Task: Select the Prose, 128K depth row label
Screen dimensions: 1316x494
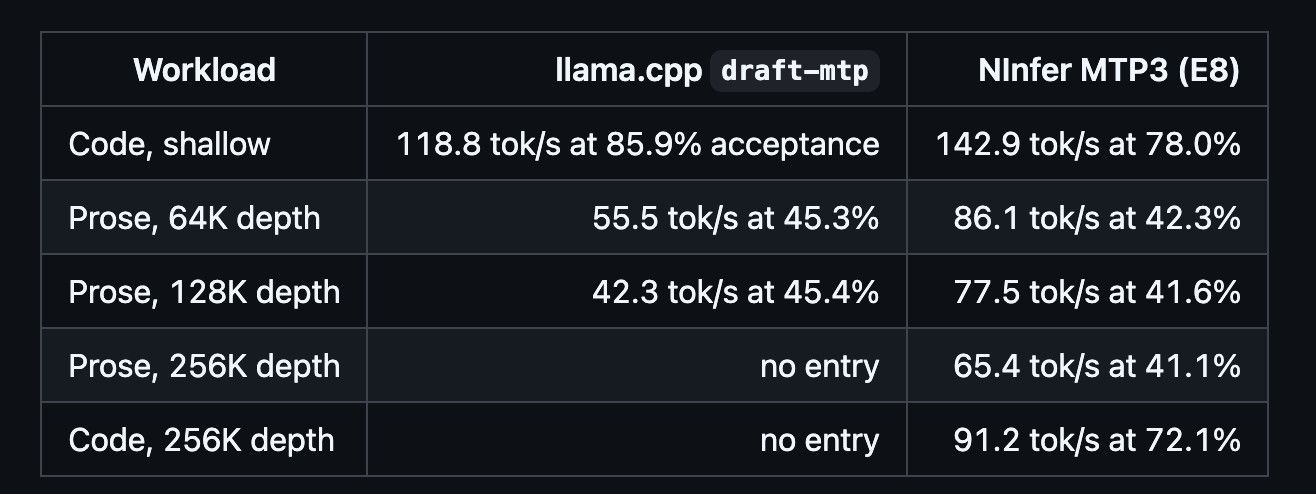Action: coord(204,291)
